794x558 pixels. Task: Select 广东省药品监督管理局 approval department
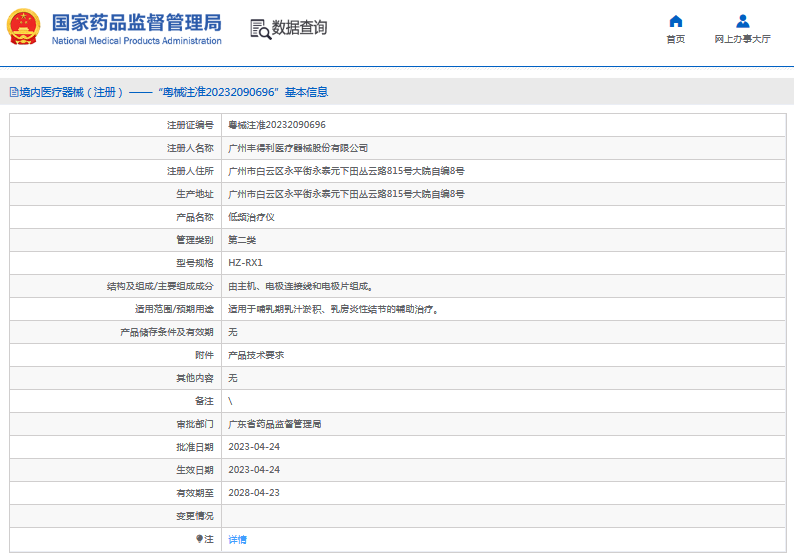(274, 424)
